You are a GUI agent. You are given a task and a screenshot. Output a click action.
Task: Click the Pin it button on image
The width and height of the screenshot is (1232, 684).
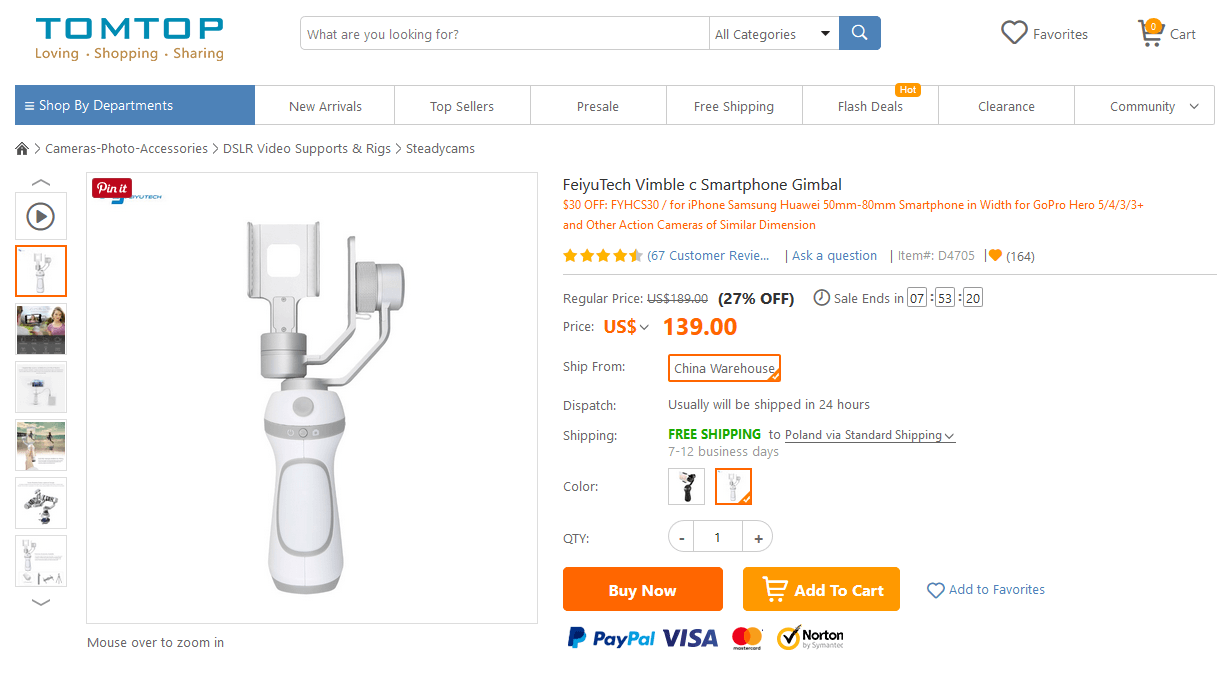click(112, 188)
